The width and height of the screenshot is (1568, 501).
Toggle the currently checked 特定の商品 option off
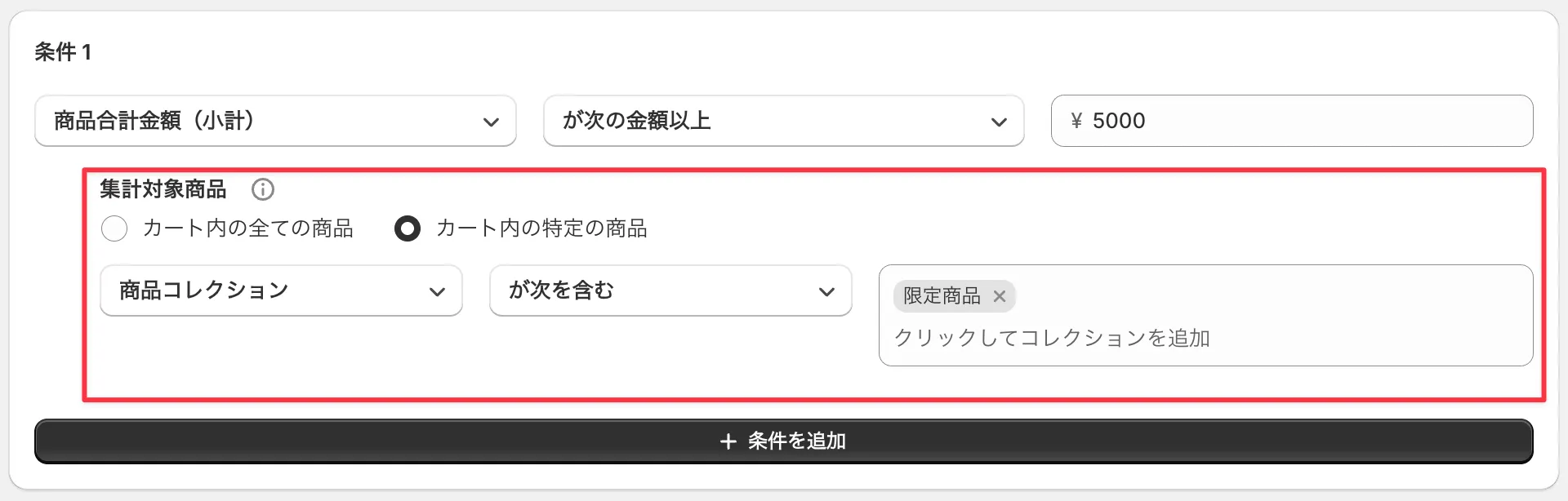point(408,228)
